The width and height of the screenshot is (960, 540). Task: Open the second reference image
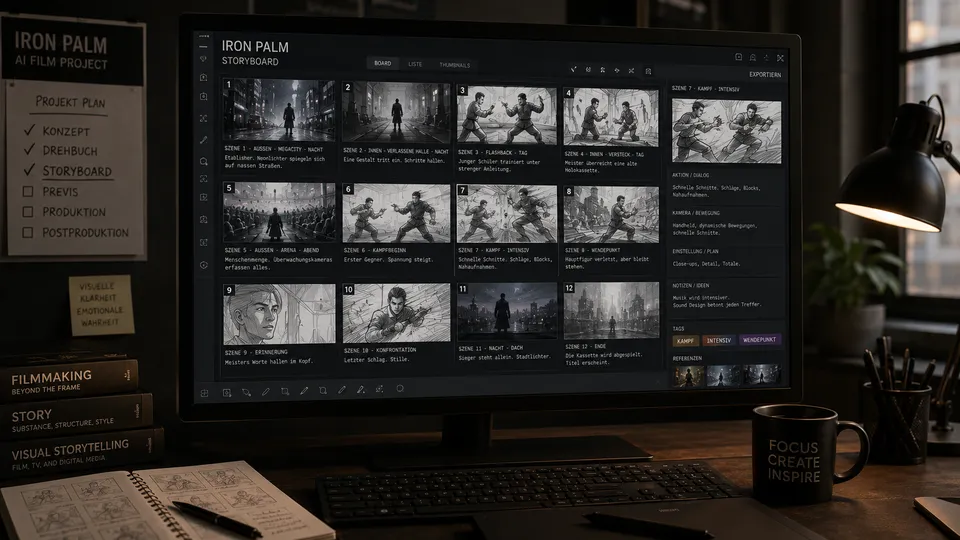pos(724,375)
